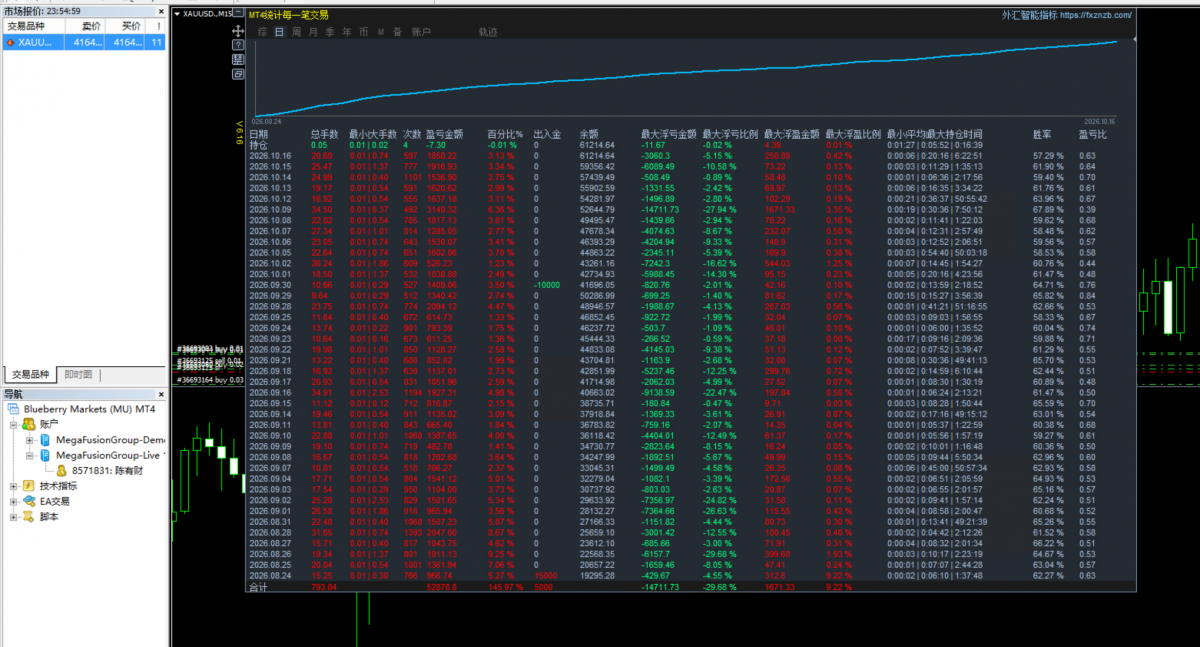Click the Blueberry Markets server icon in Navigator
The image size is (1200, 647).
click(13, 409)
